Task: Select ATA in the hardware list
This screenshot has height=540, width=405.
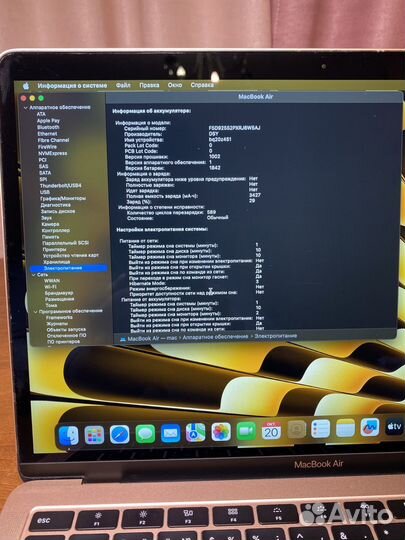Action: click(41, 114)
